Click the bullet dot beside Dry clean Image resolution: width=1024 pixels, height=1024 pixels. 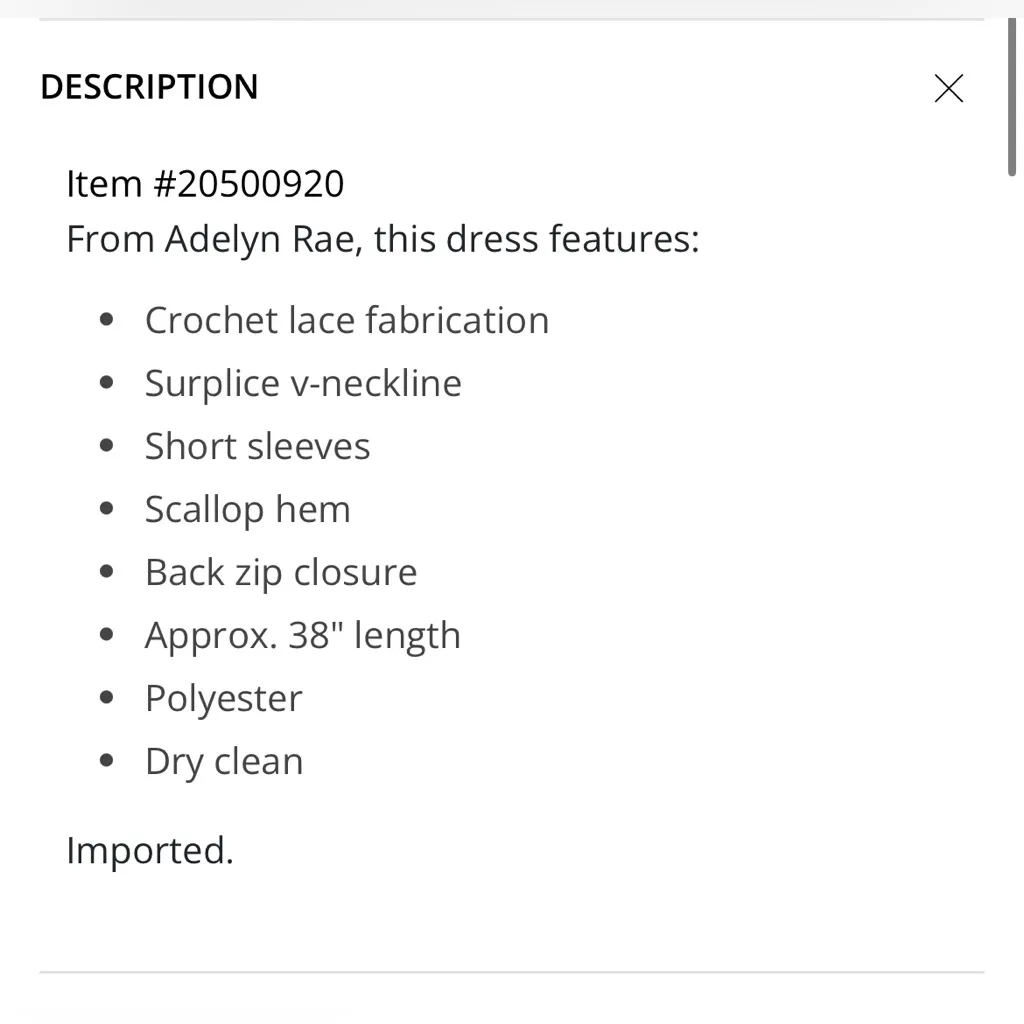tap(108, 762)
